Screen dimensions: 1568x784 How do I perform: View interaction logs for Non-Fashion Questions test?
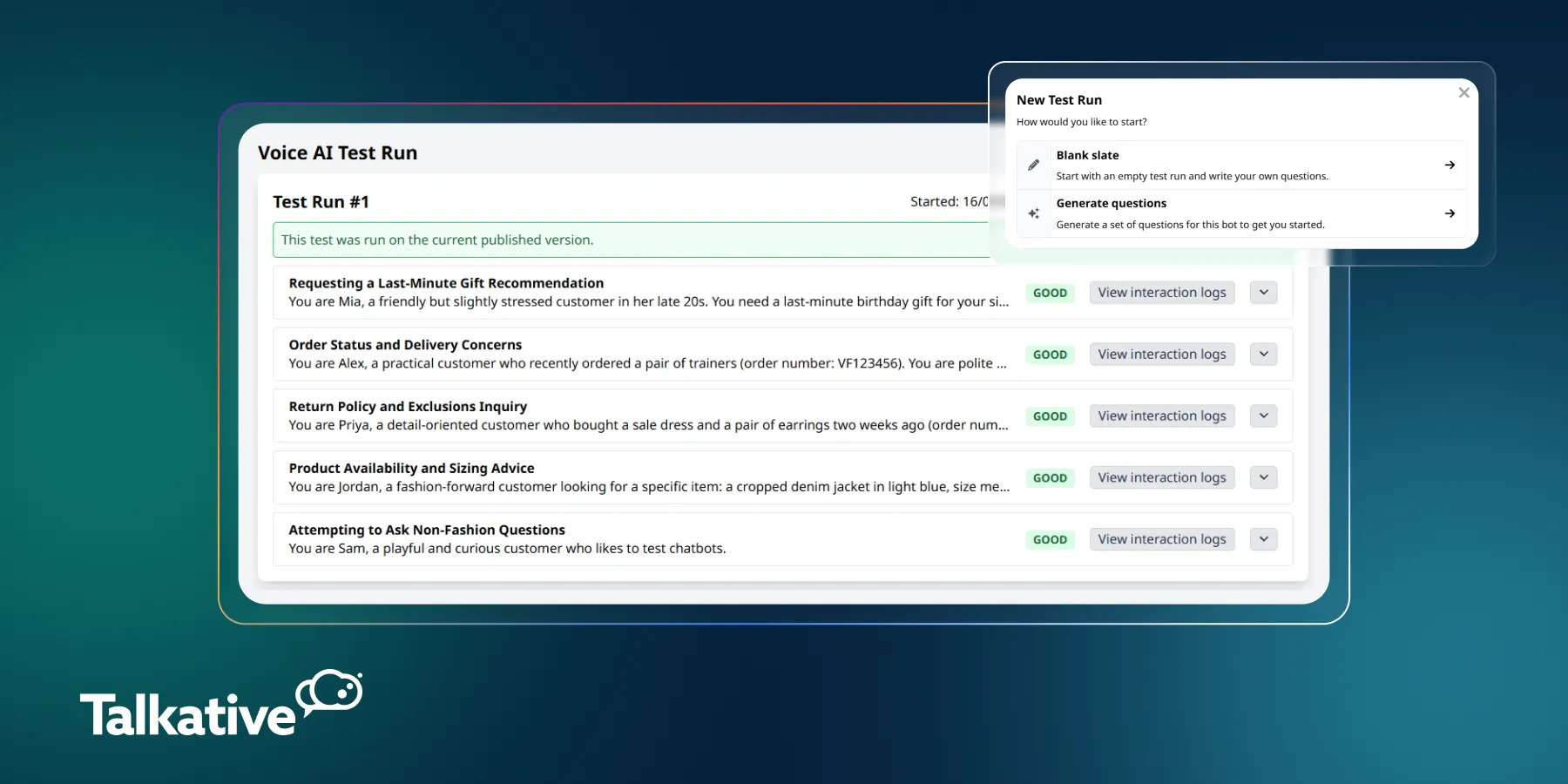coord(1162,539)
